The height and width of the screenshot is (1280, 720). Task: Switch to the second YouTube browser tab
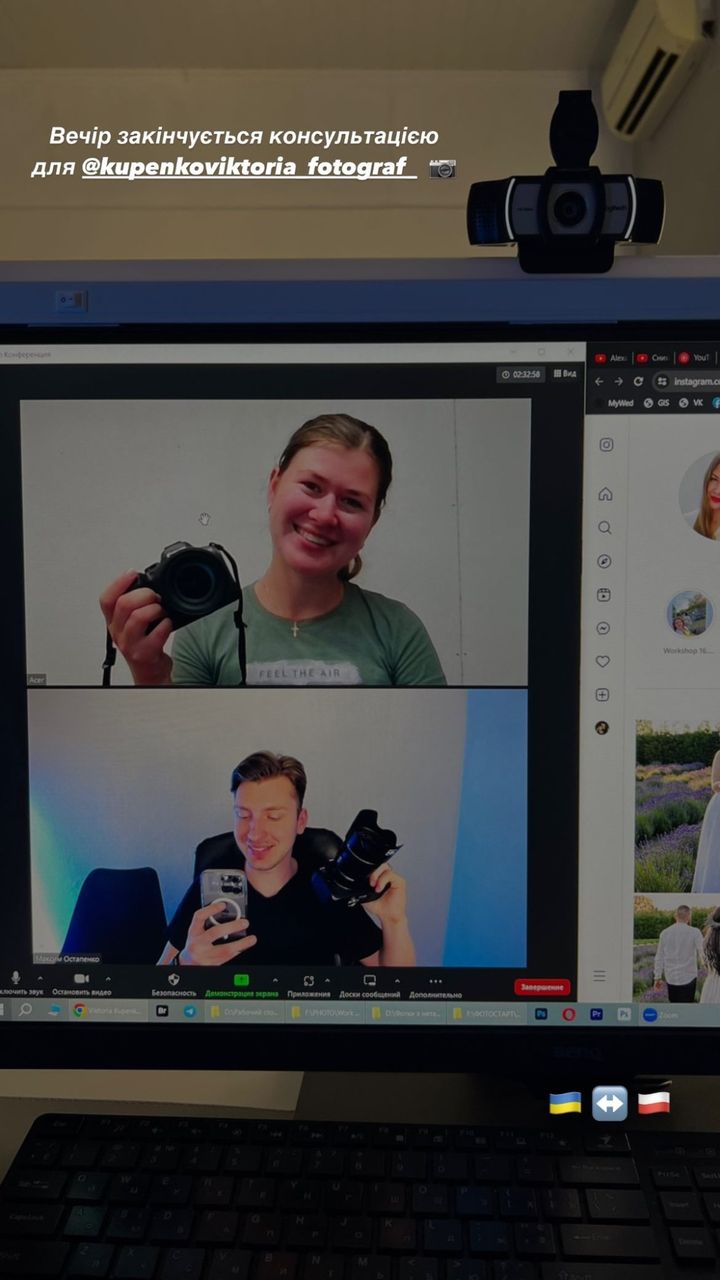coord(654,357)
